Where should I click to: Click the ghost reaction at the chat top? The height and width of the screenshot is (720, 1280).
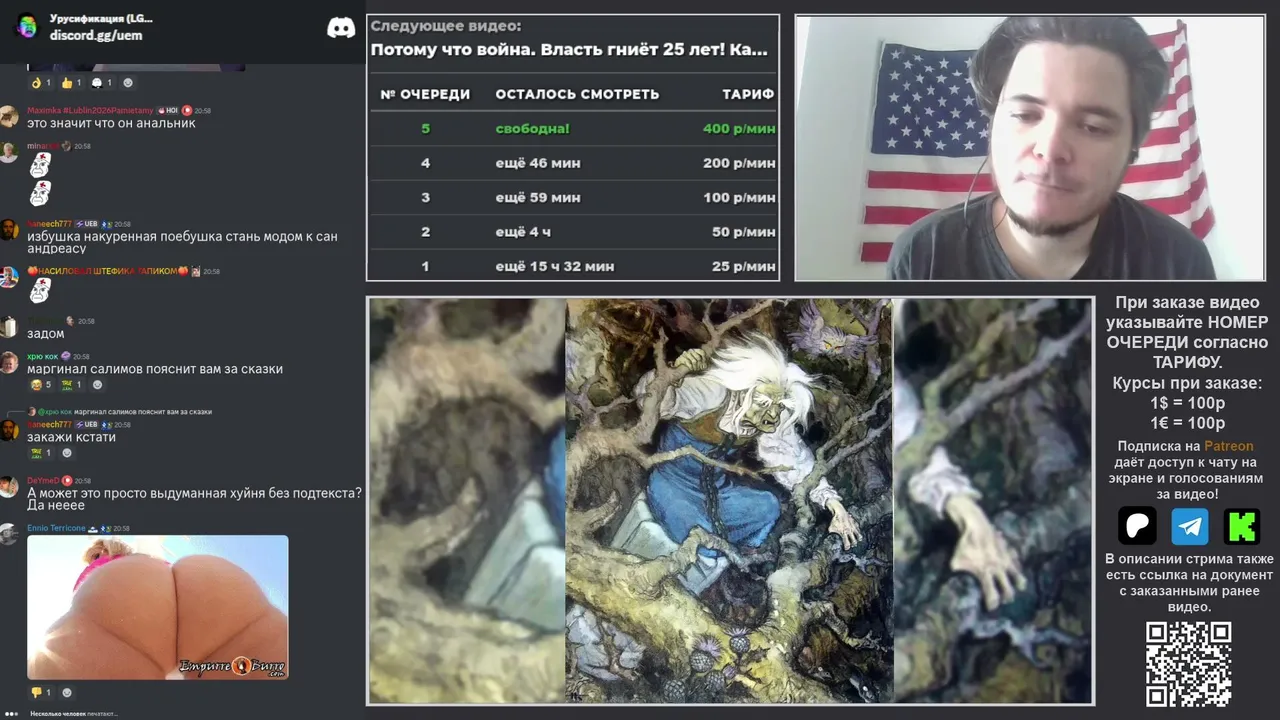coord(102,83)
